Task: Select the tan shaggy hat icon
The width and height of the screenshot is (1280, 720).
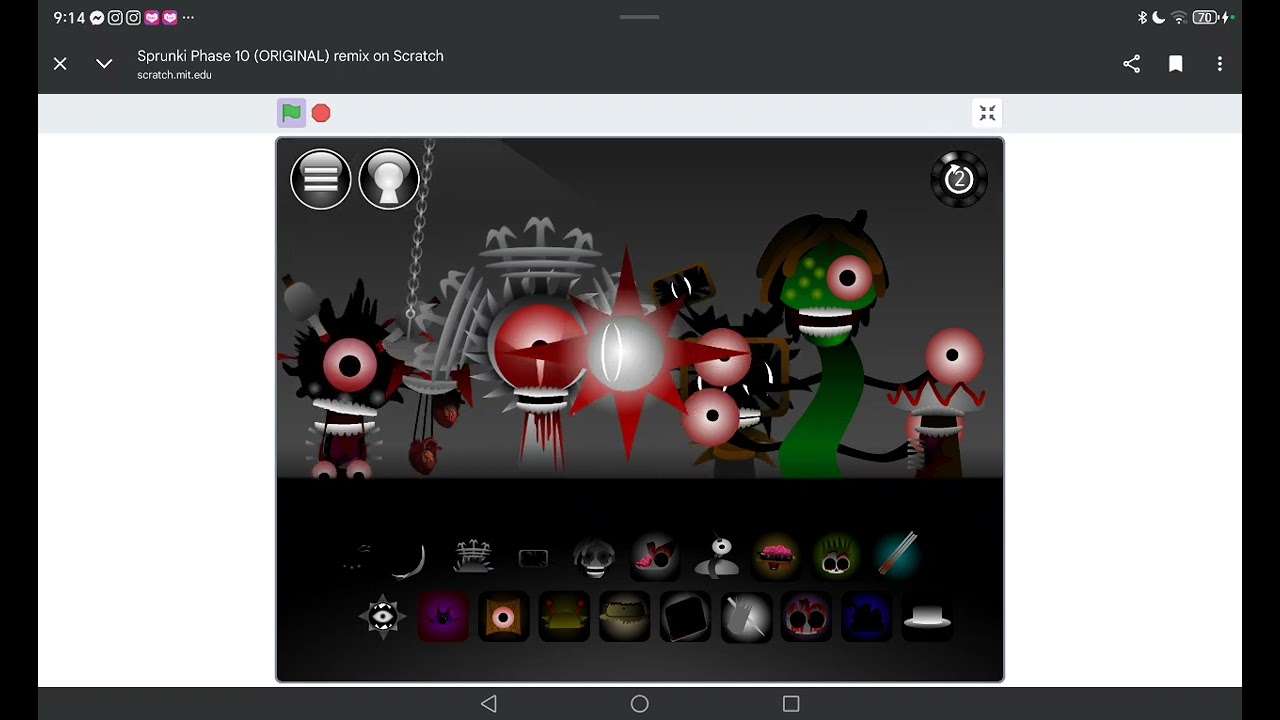Action: coord(624,617)
